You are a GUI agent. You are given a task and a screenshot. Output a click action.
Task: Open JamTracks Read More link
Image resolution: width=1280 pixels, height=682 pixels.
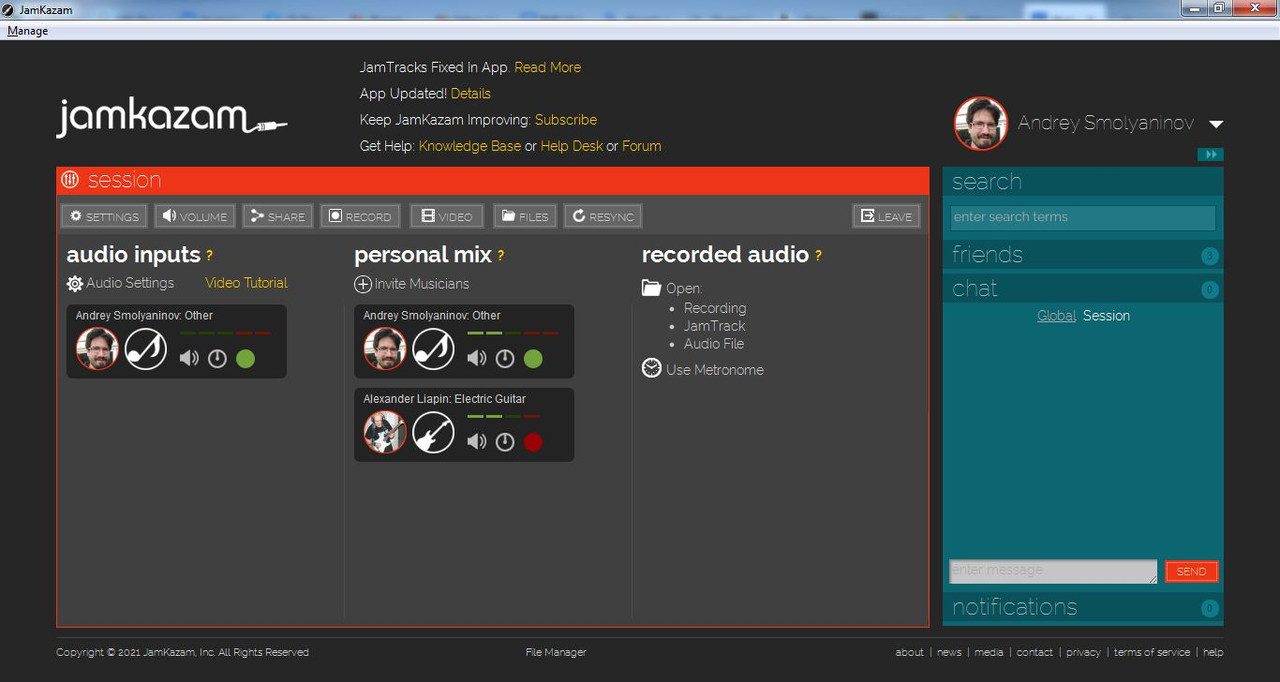[547, 67]
